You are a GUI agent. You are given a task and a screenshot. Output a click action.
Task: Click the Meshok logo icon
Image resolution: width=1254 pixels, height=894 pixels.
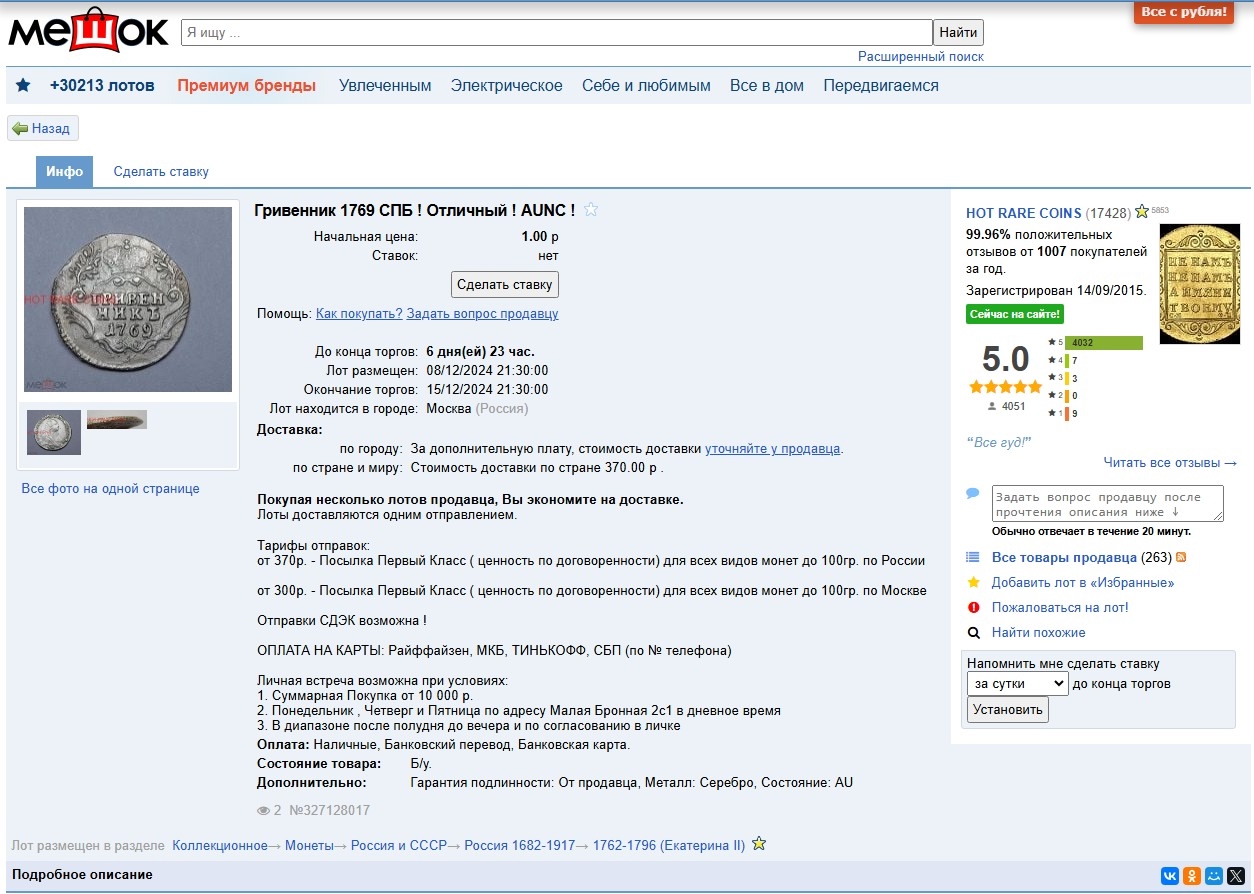(x=88, y=32)
